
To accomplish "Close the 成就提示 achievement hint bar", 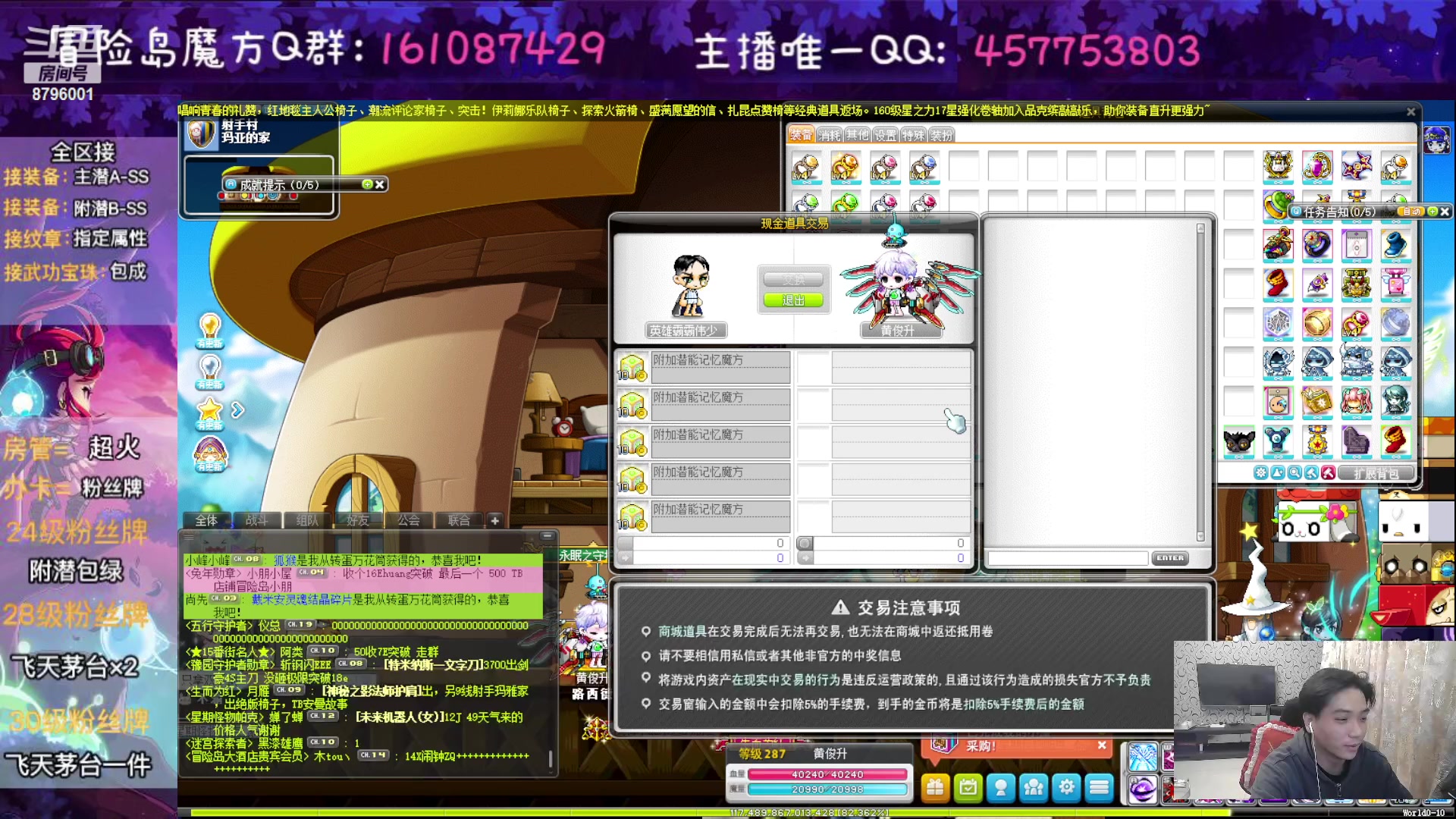I will [380, 184].
